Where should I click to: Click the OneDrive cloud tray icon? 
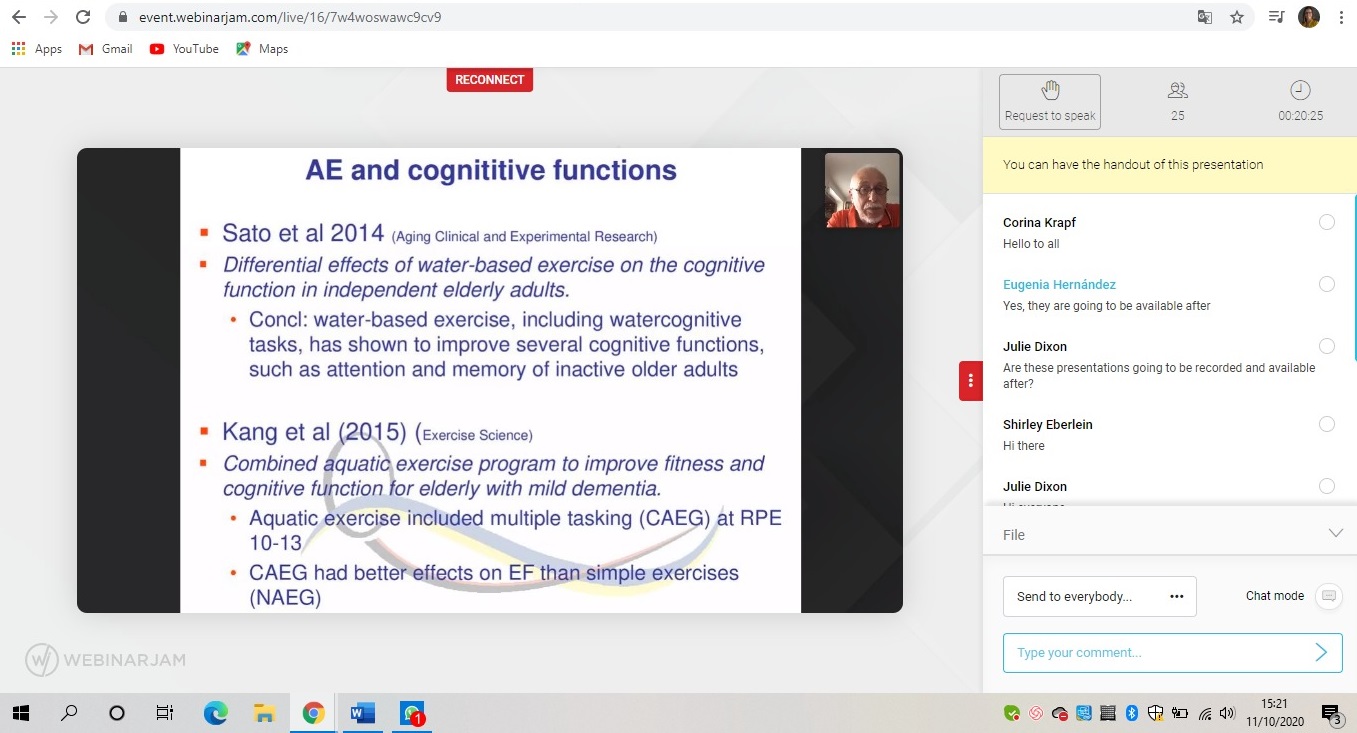tap(1060, 713)
